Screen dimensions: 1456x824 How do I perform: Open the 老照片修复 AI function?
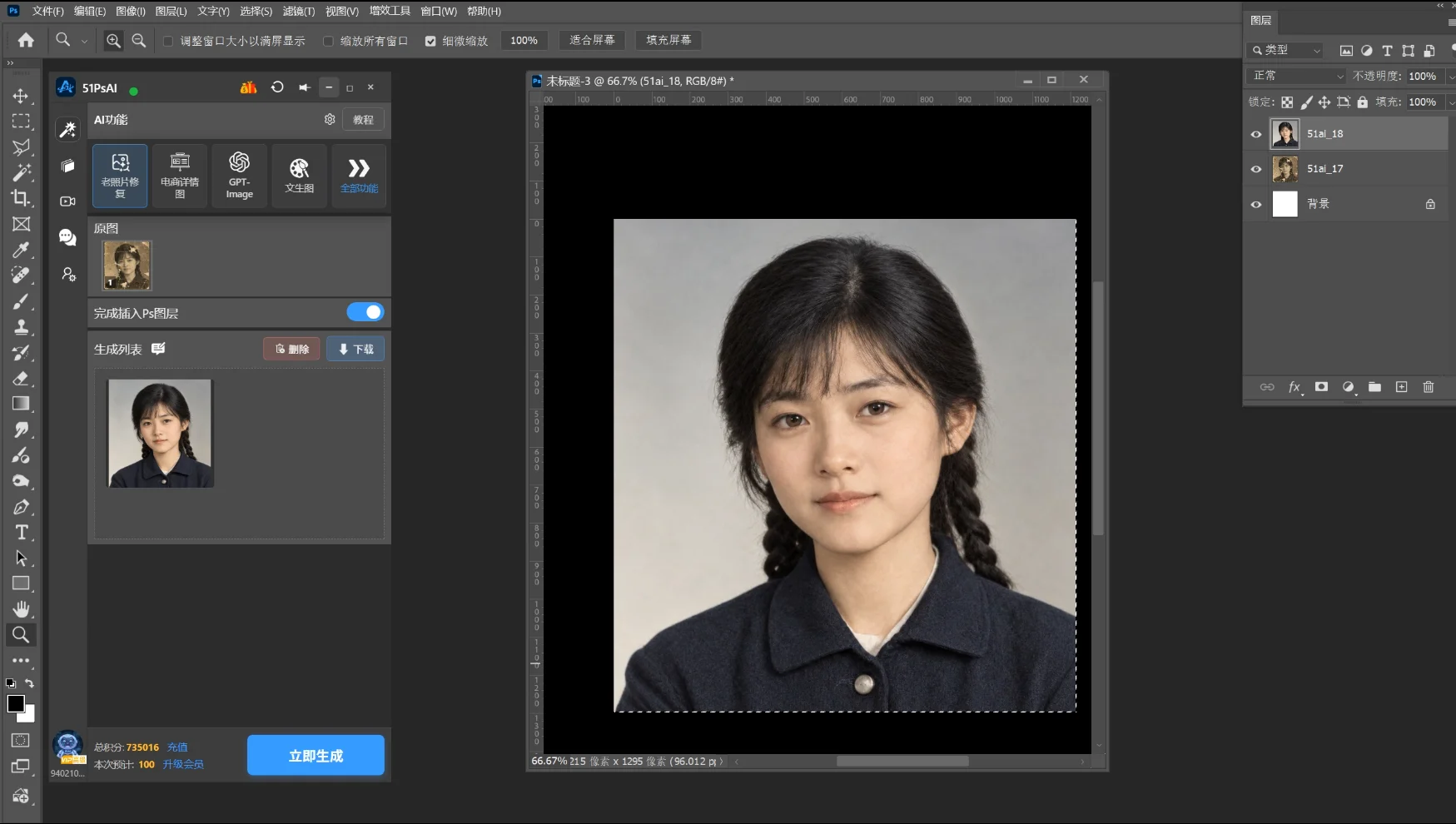pyautogui.click(x=120, y=176)
